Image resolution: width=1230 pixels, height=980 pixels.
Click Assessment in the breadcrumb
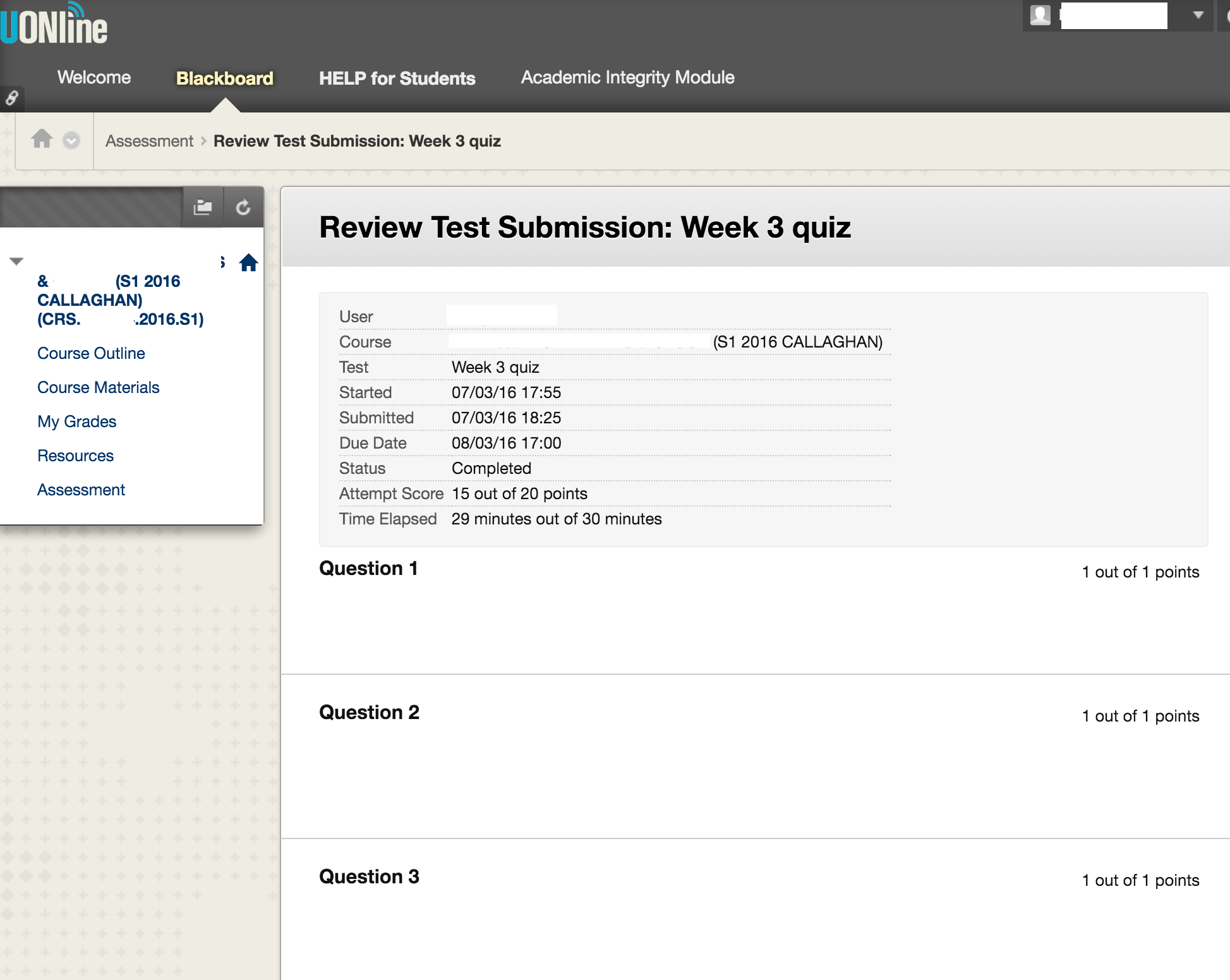tap(149, 141)
